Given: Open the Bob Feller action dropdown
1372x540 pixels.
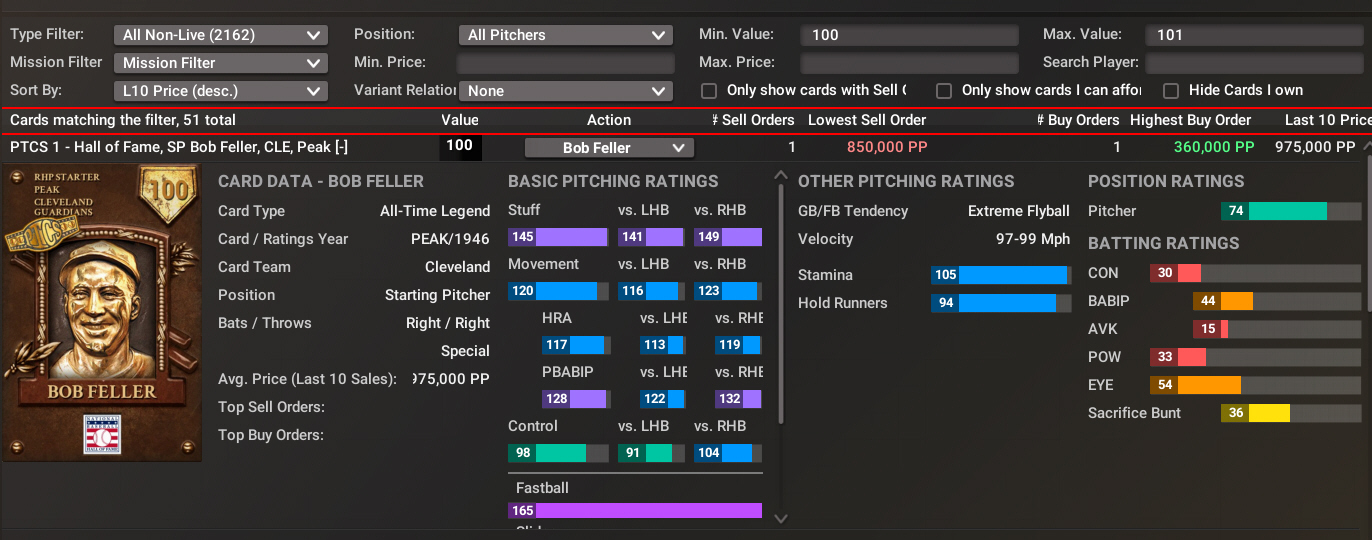Looking at the screenshot, I should [609, 148].
